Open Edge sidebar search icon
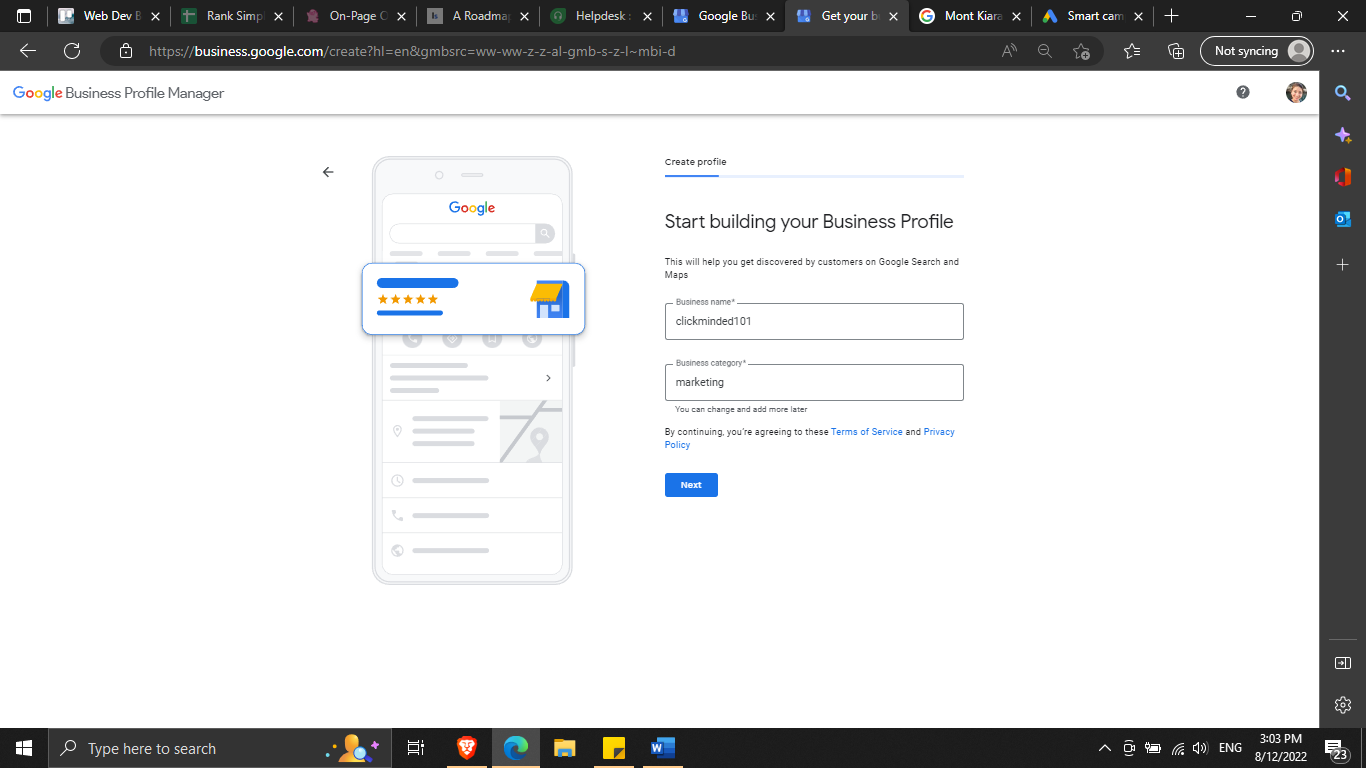Screen dimensions: 1366x768 [1343, 93]
